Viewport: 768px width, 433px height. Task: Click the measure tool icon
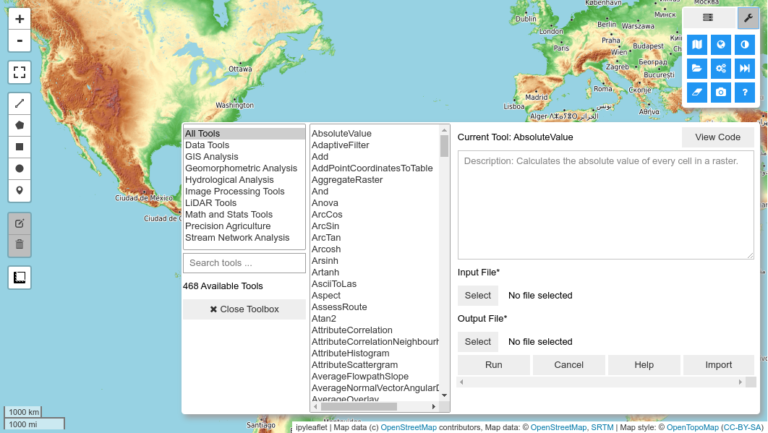tap(20, 278)
